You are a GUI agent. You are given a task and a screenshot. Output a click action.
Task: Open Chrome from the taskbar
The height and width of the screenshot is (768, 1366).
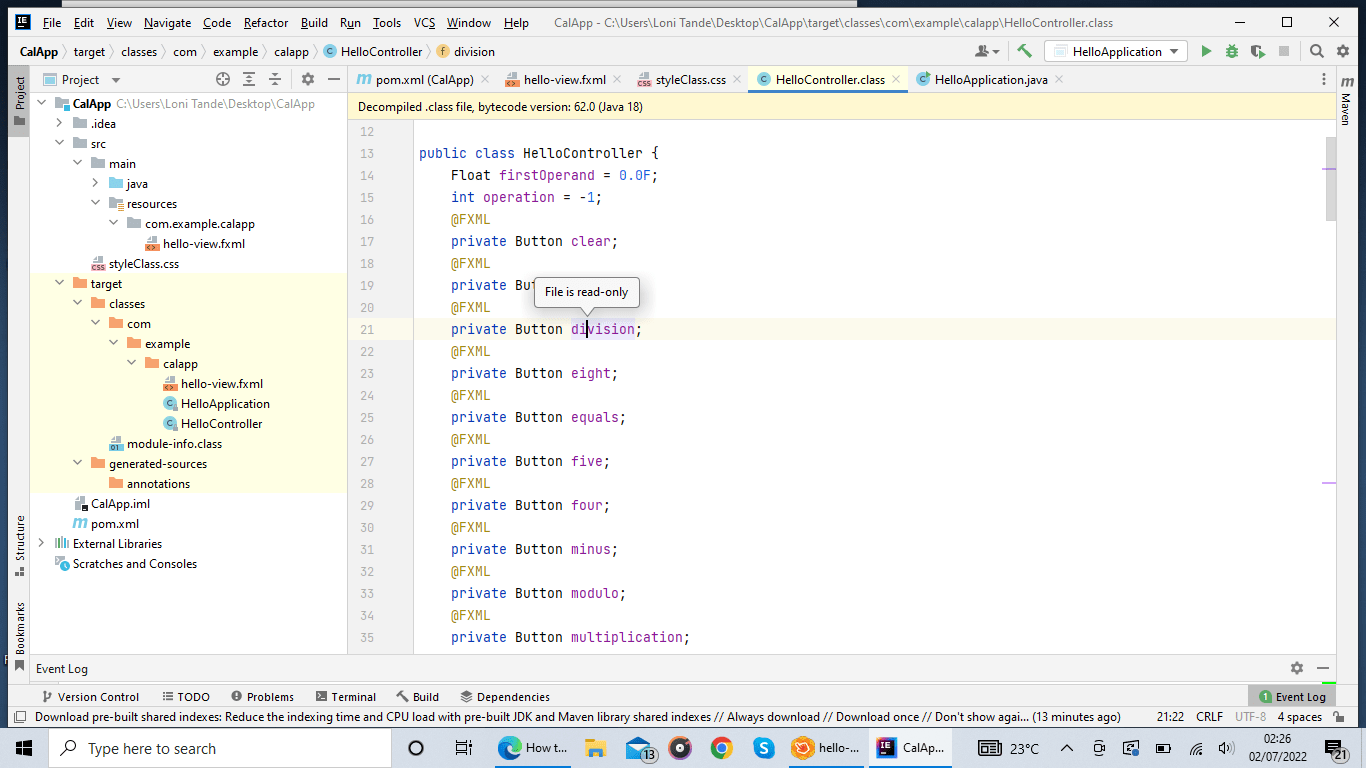720,747
